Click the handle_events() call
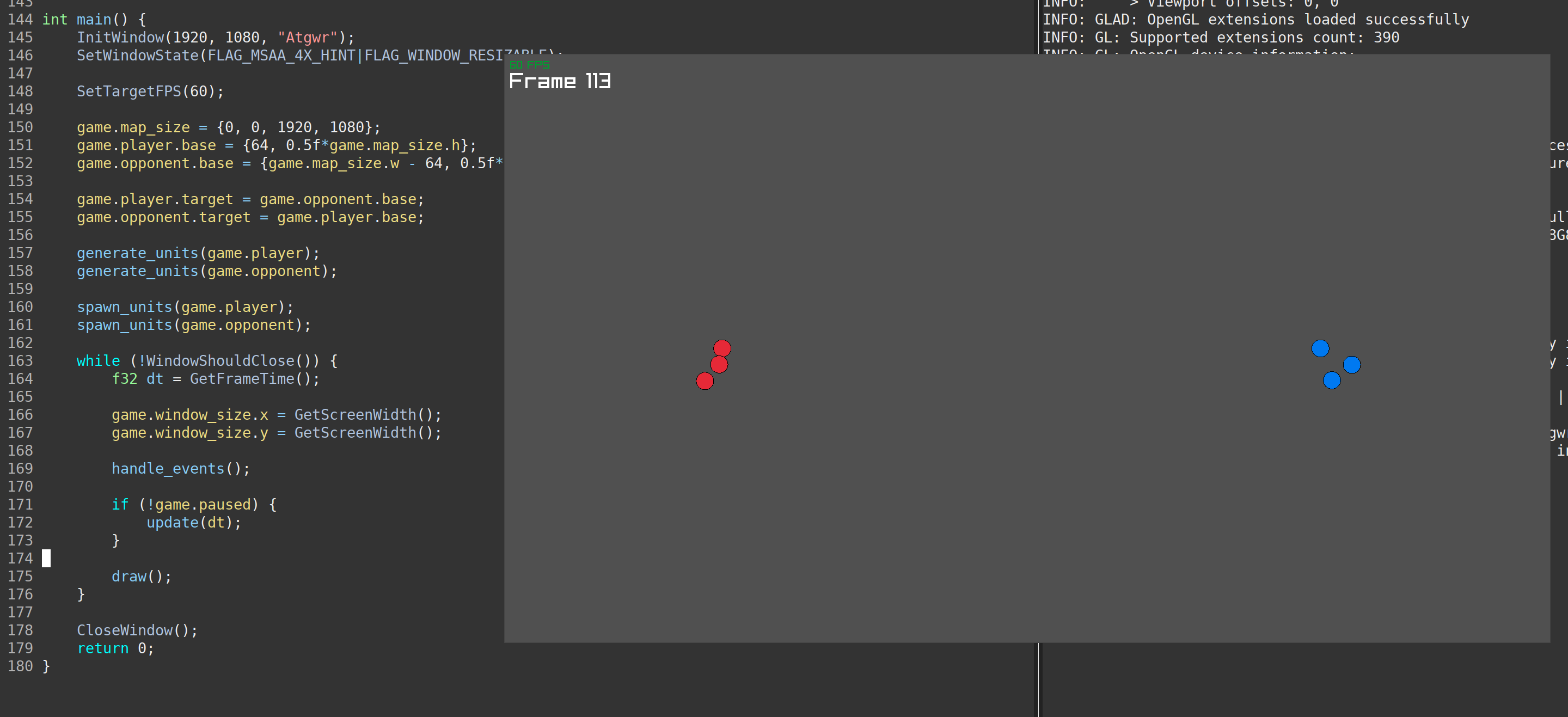 pos(180,469)
